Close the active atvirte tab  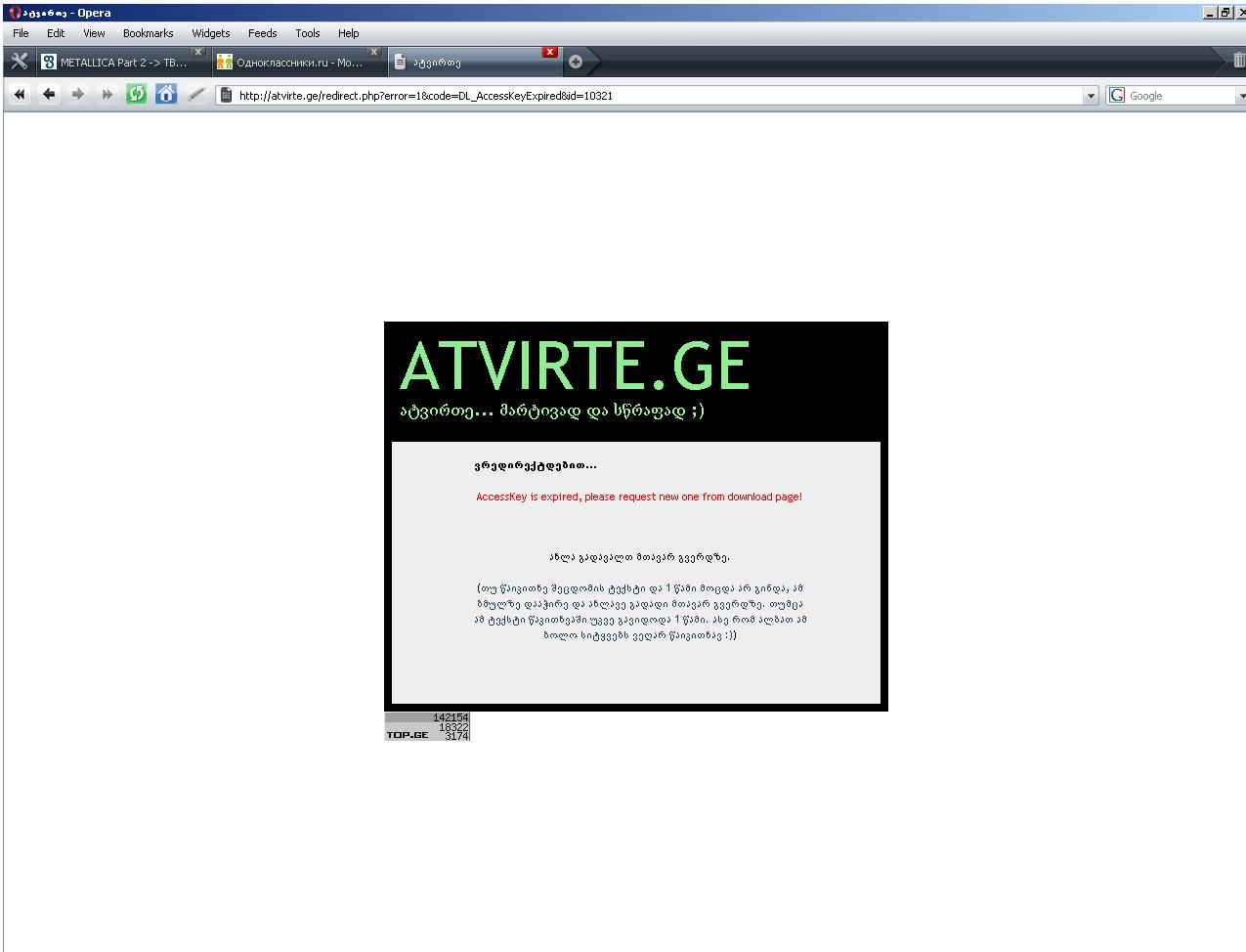(x=550, y=52)
